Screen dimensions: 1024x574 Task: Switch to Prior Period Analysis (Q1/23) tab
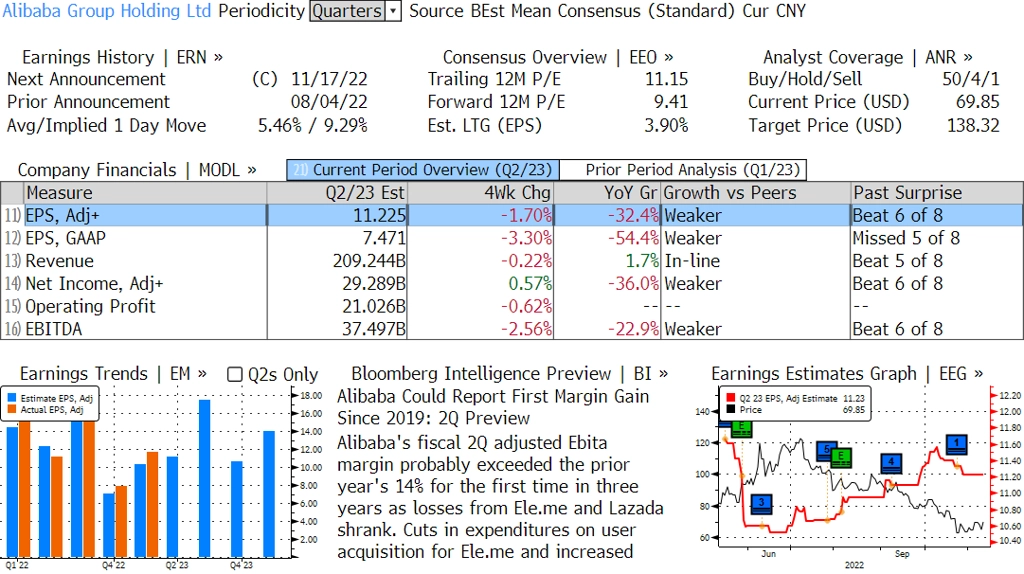pyautogui.click(x=684, y=170)
